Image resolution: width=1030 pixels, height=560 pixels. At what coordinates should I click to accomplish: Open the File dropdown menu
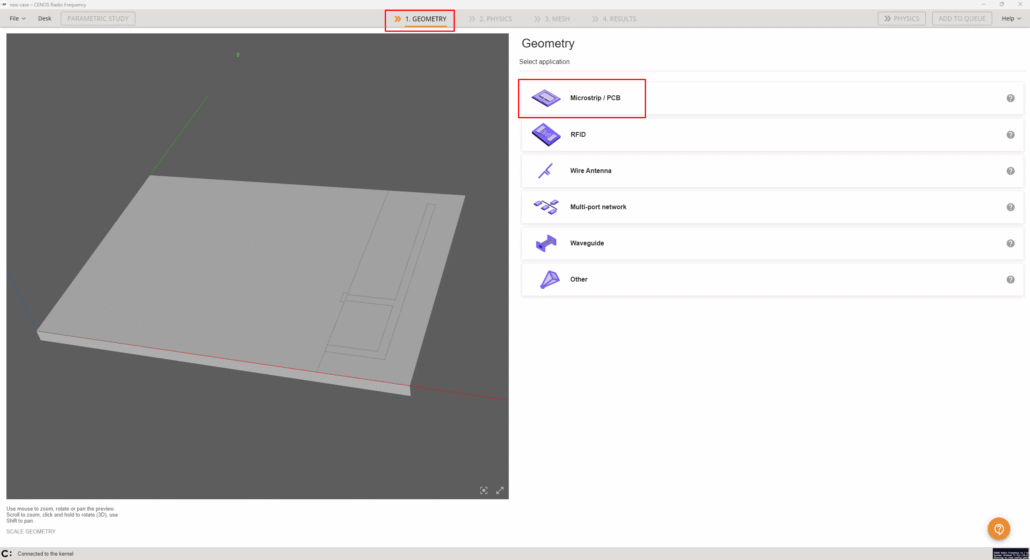[17, 19]
